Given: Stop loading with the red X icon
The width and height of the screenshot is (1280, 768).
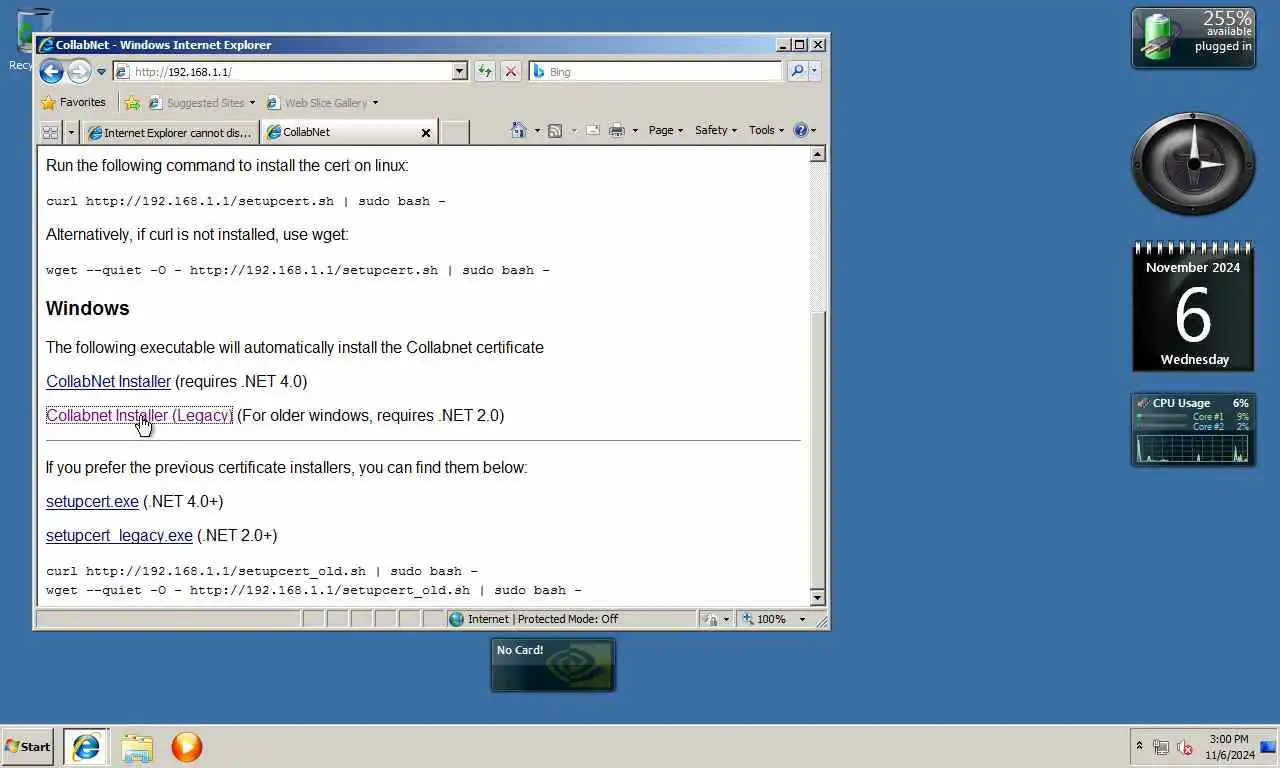Looking at the screenshot, I should point(511,71).
